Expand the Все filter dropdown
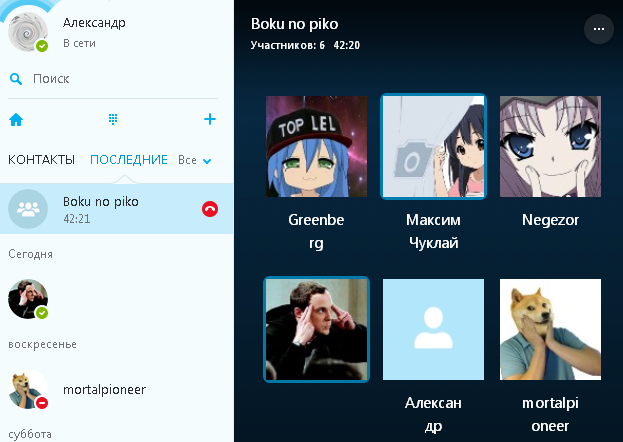 (x=195, y=160)
